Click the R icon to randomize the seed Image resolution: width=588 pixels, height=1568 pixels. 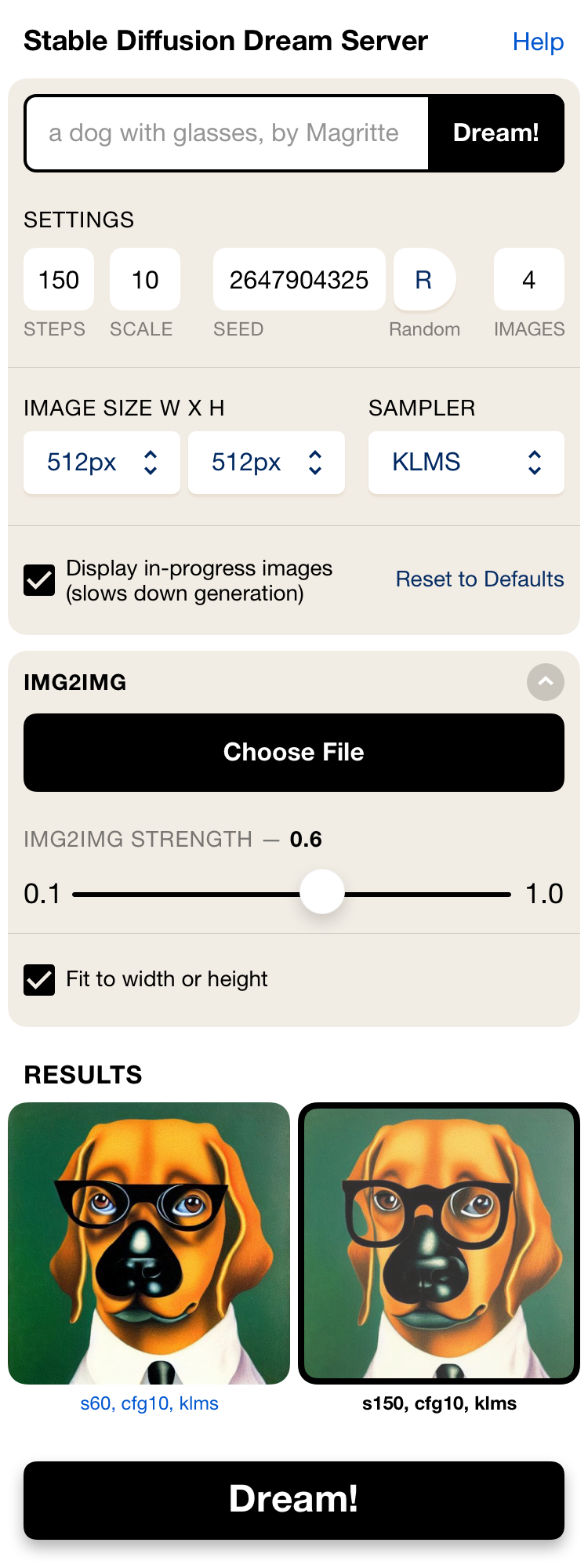(x=423, y=279)
